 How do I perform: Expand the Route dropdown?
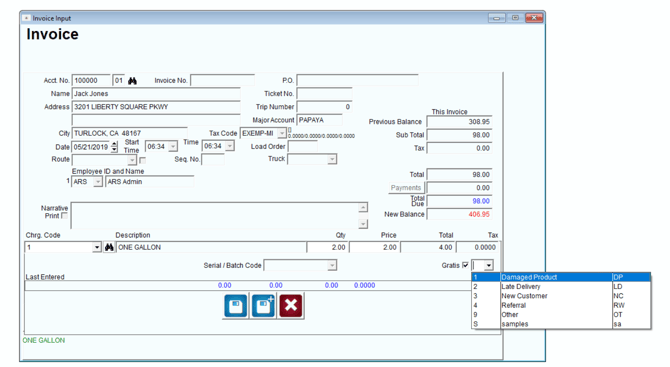132,160
